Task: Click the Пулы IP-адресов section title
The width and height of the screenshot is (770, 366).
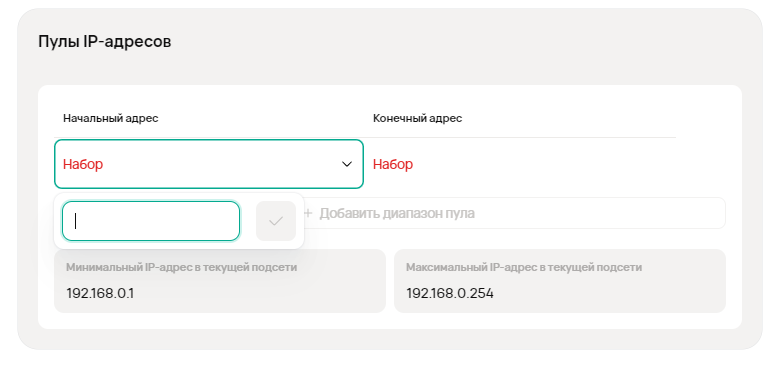Action: (105, 42)
